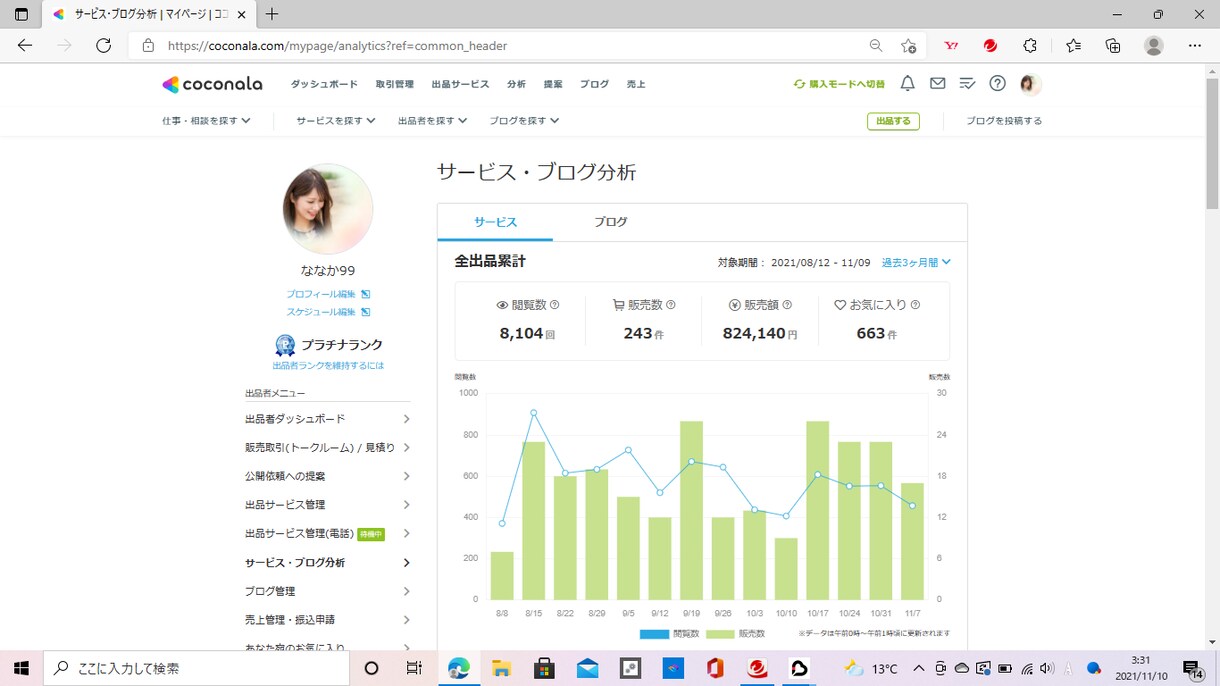
Task: Open Microsoft Edge from the taskbar
Action: click(x=459, y=668)
